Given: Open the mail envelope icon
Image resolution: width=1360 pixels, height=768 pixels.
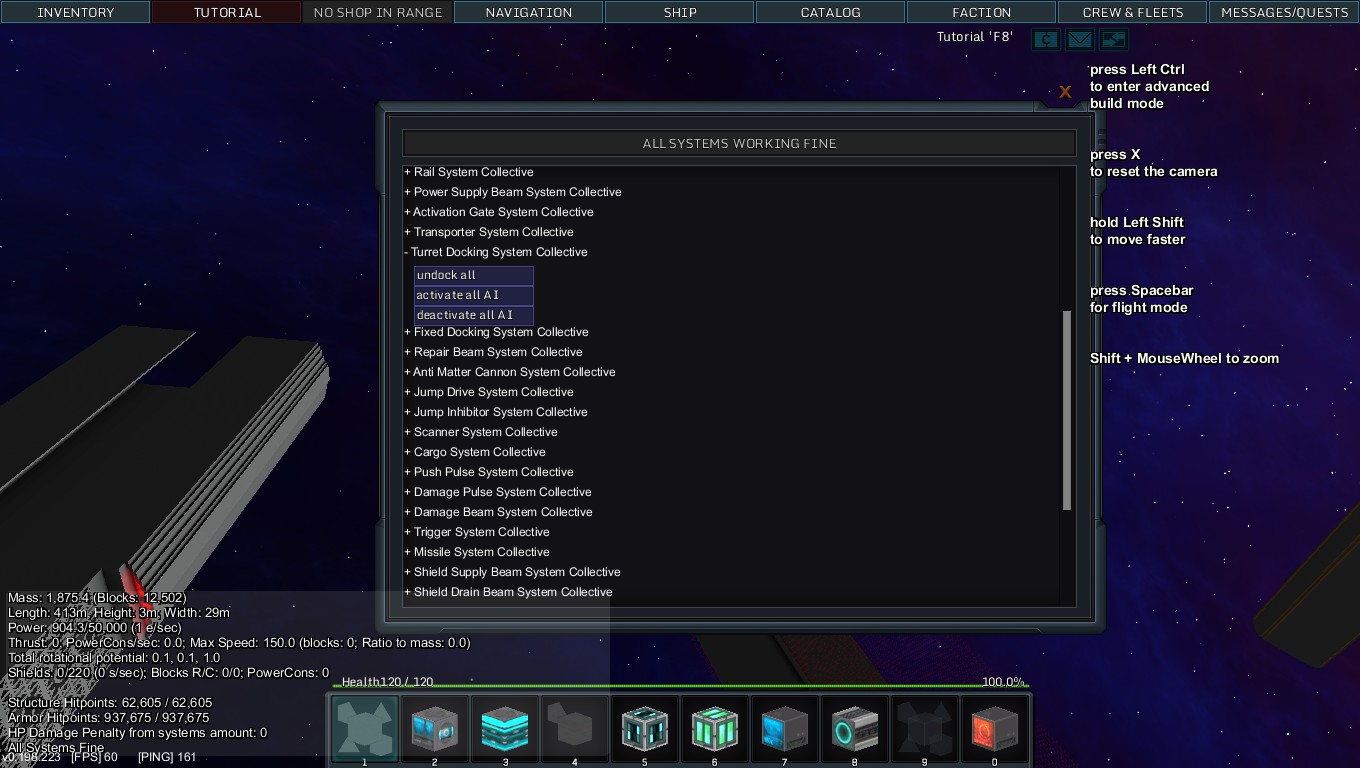Looking at the screenshot, I should [1080, 40].
